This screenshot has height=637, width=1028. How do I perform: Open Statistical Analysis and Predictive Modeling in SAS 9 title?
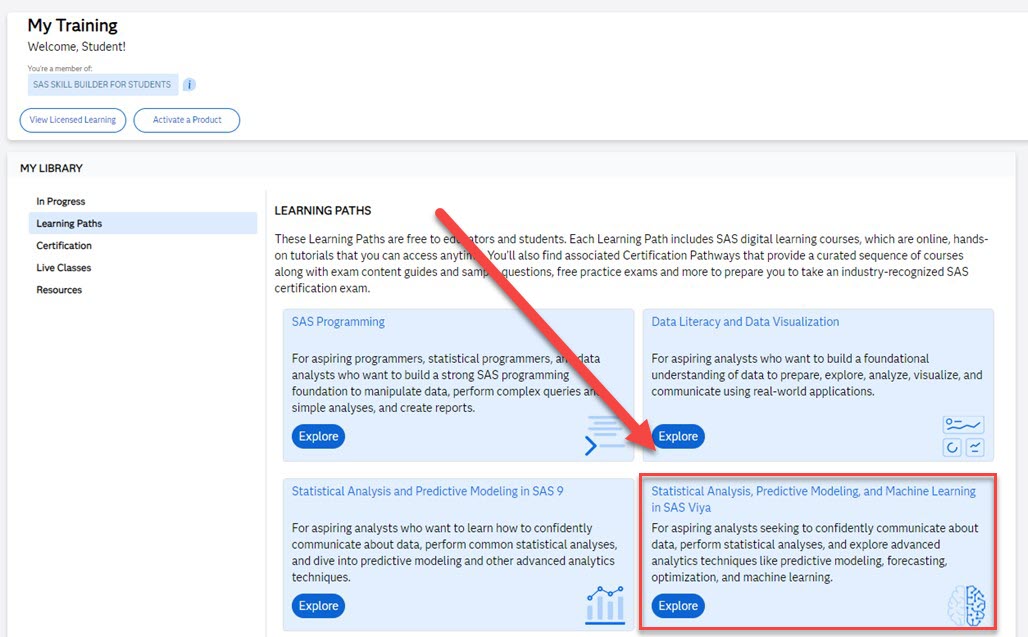click(427, 491)
